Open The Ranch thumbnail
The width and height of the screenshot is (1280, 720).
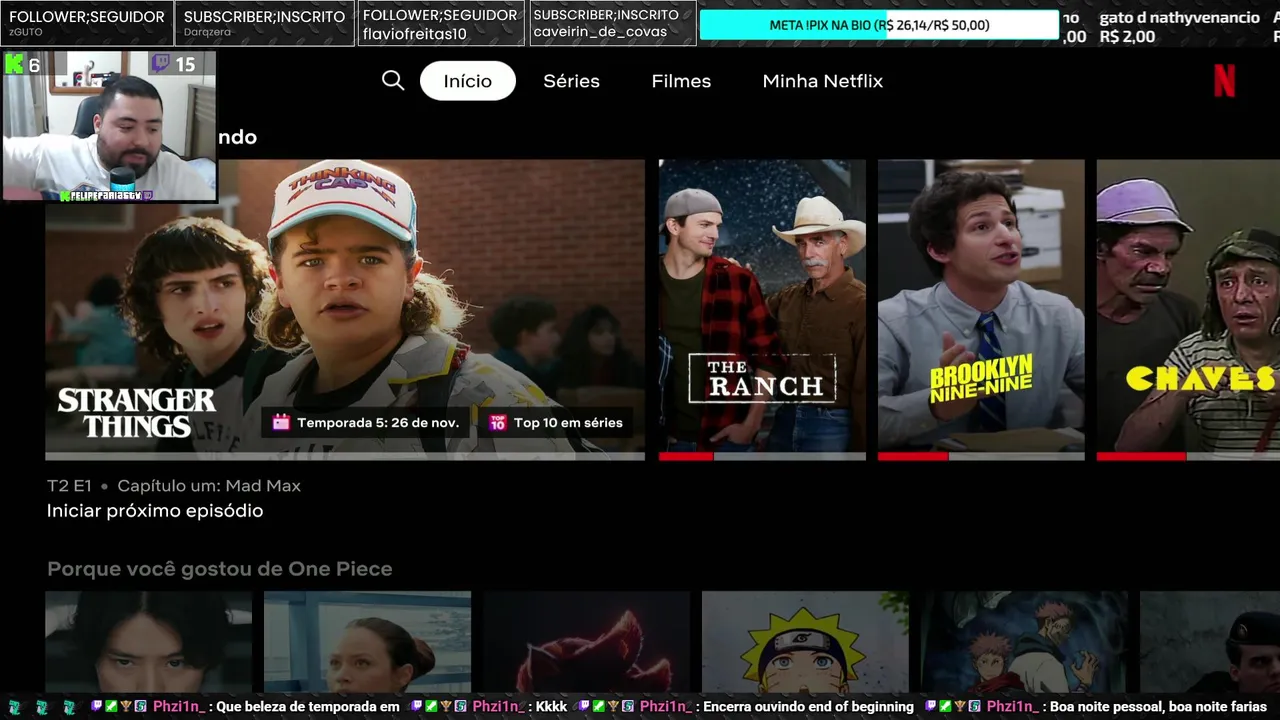click(762, 309)
